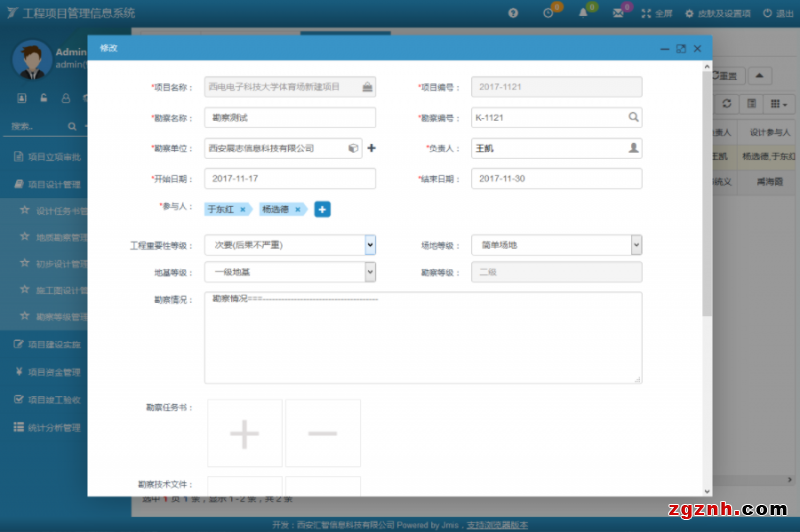Remove 杨选德 tag from participants

pos(298,210)
